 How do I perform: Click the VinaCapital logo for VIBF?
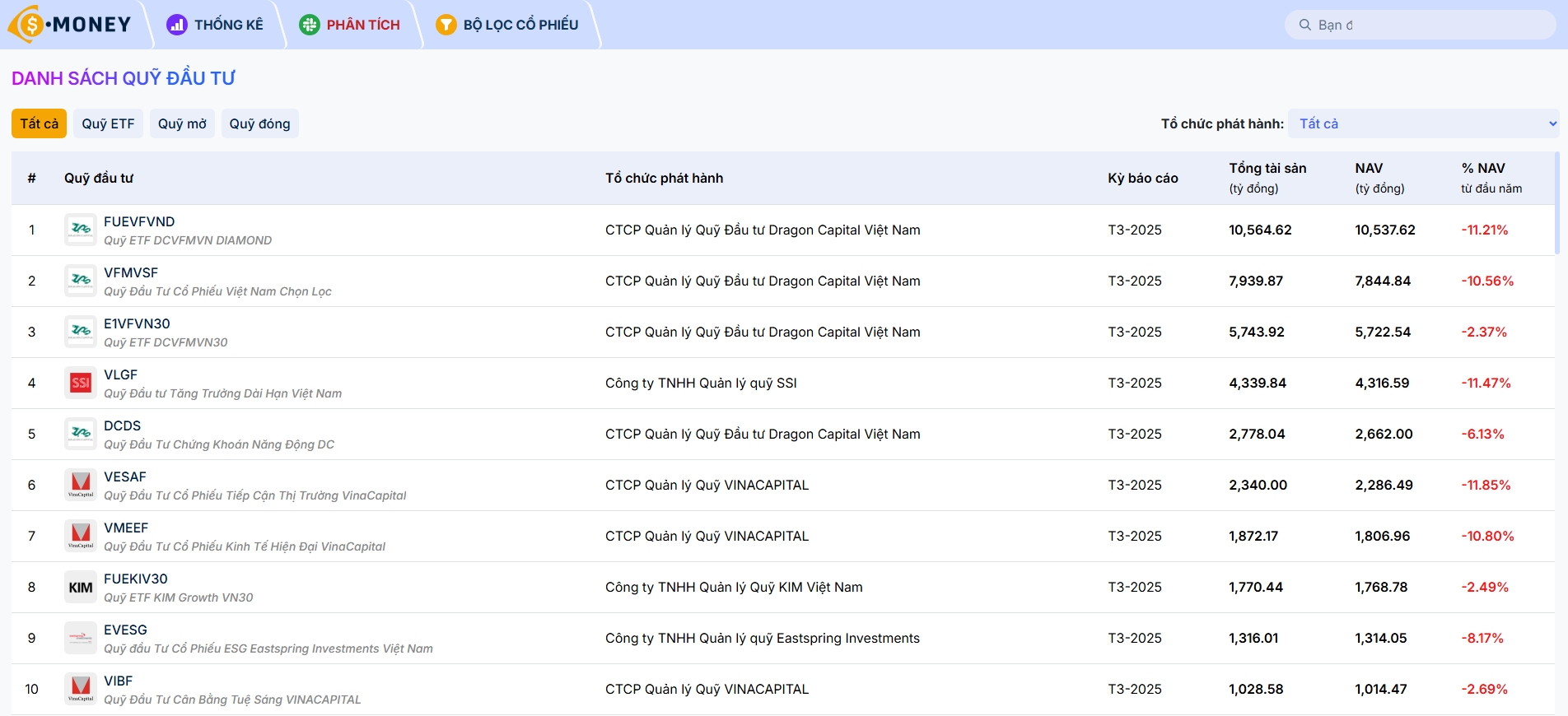click(x=81, y=689)
